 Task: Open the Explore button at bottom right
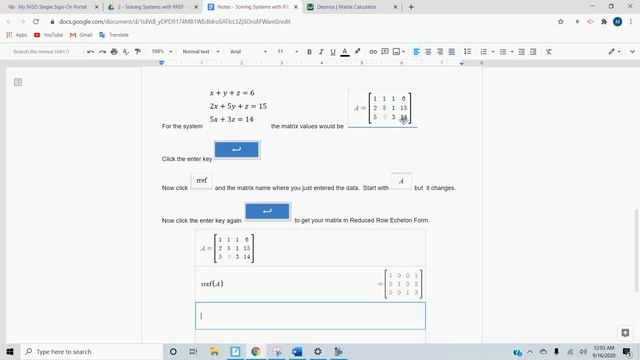625,333
